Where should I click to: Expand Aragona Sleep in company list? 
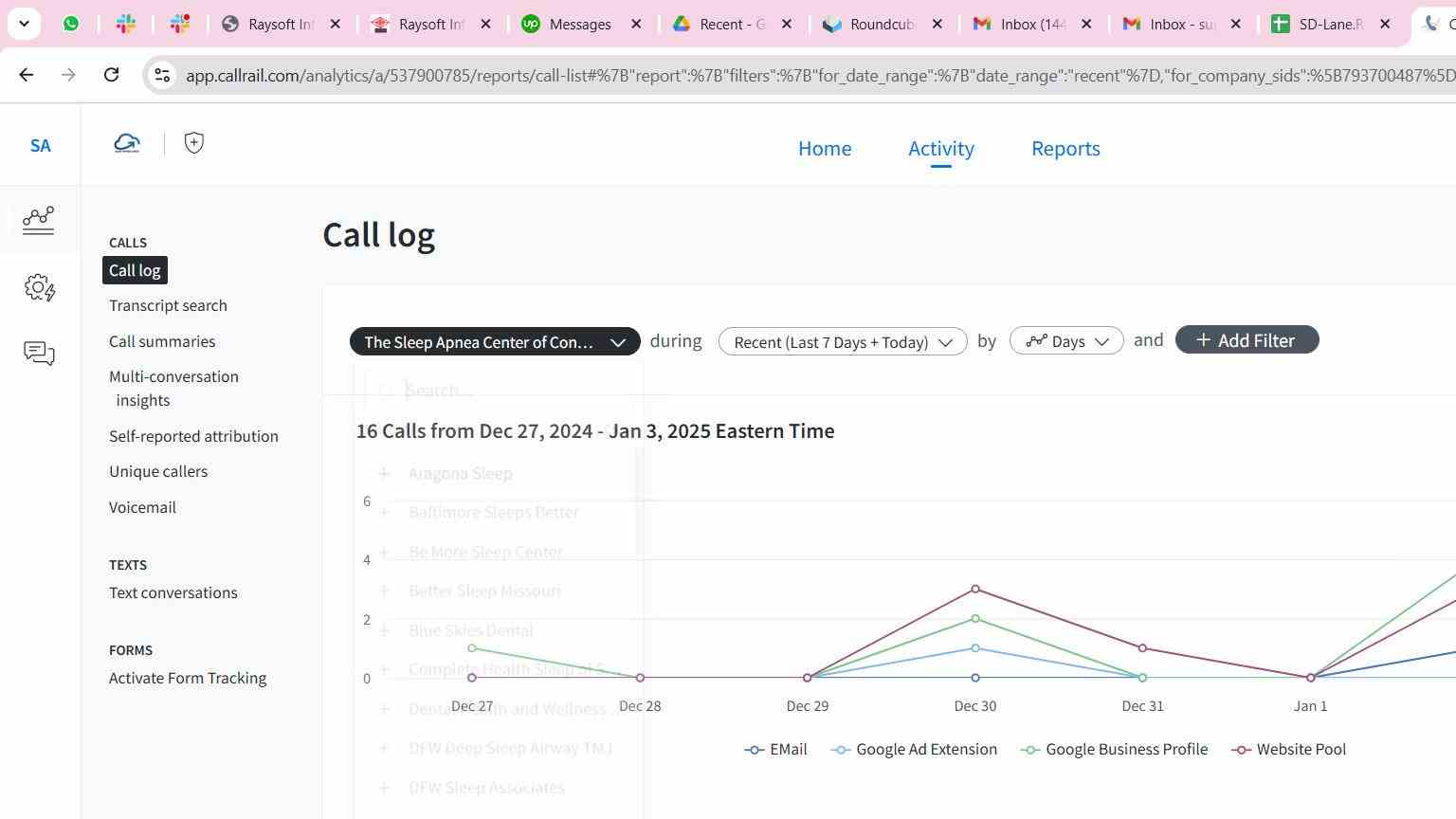(384, 473)
